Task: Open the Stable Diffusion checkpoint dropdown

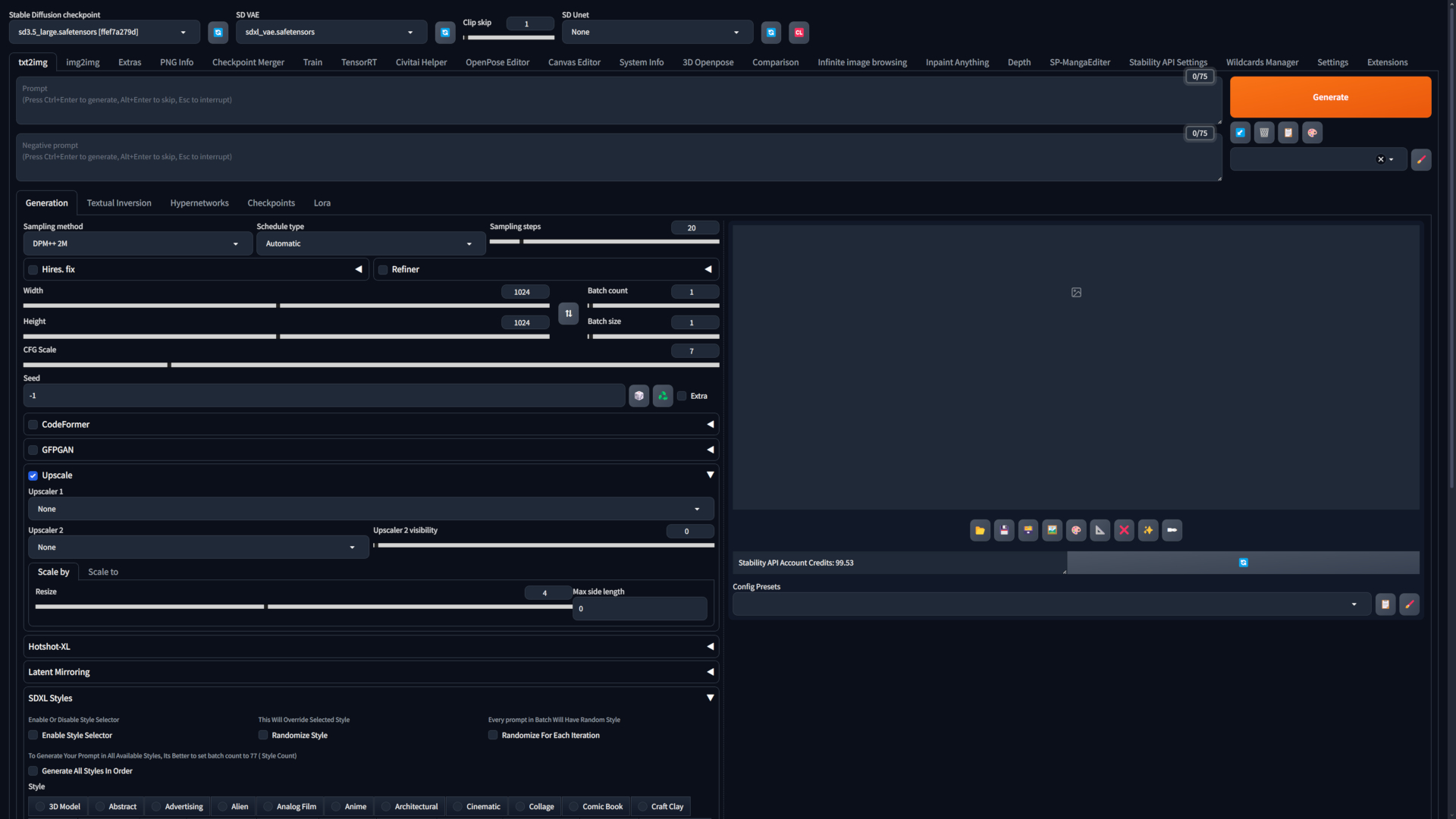Action: click(104, 32)
